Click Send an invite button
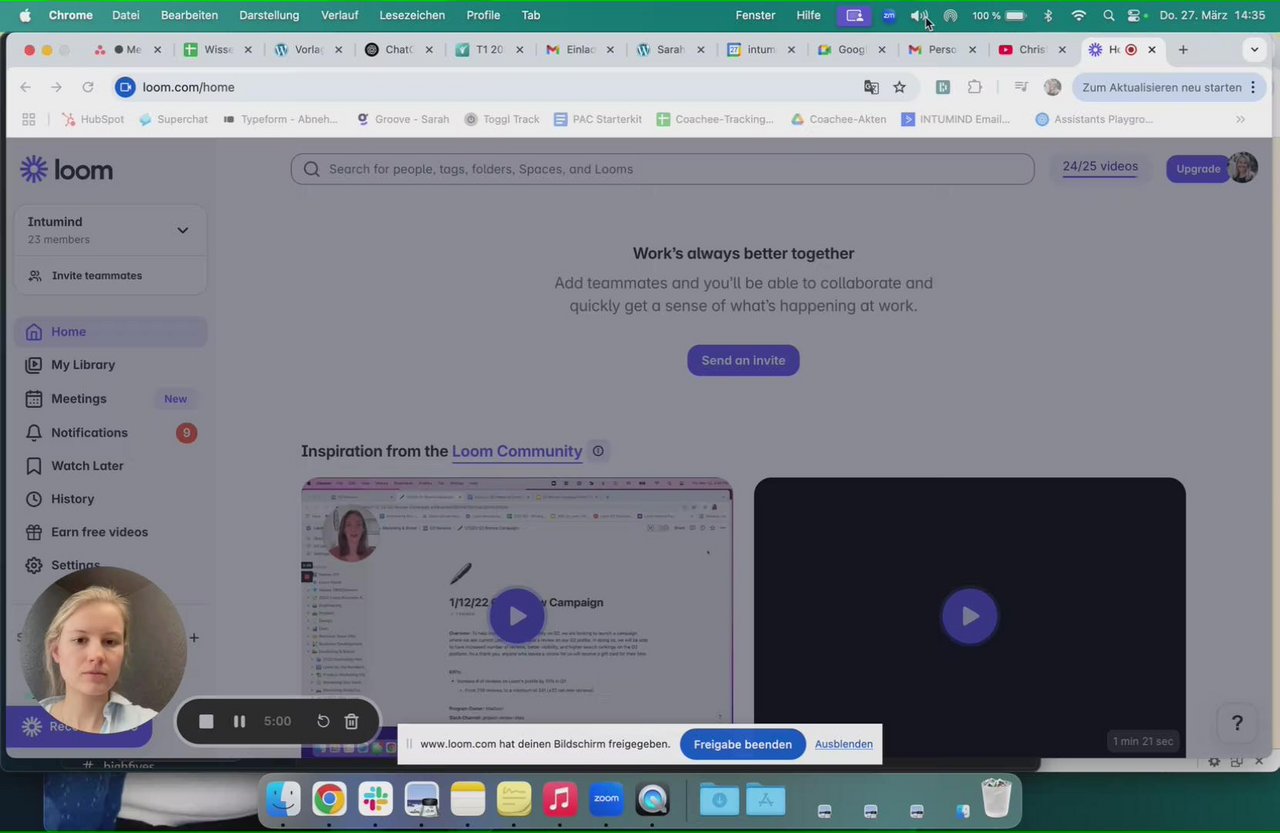Viewport: 1280px width, 833px height. (x=743, y=361)
